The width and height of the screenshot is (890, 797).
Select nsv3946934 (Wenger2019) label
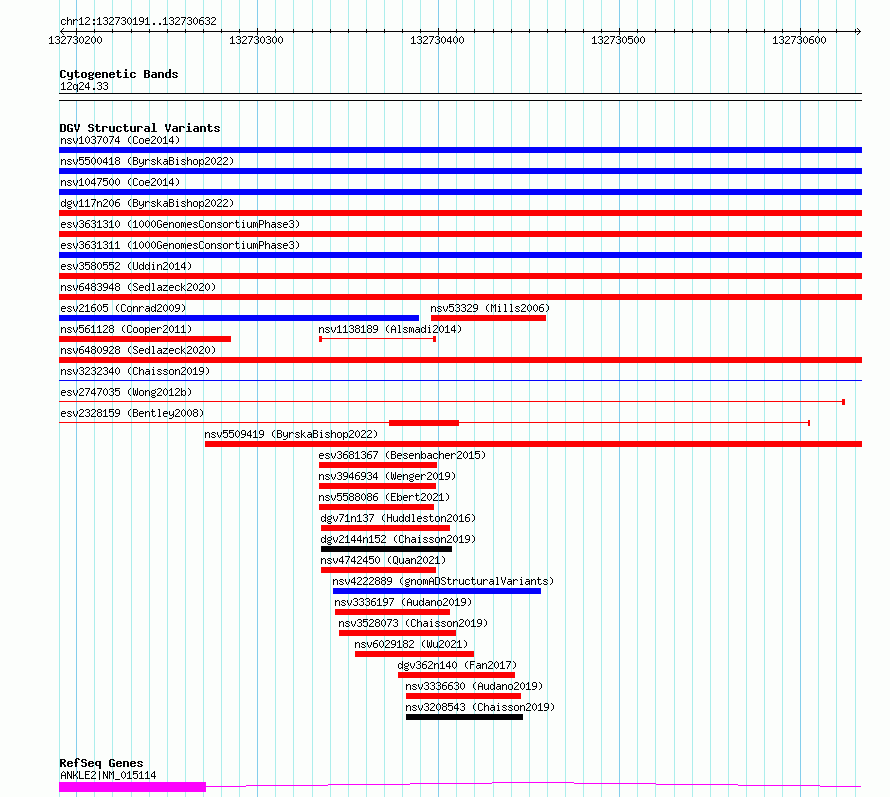tap(387, 476)
